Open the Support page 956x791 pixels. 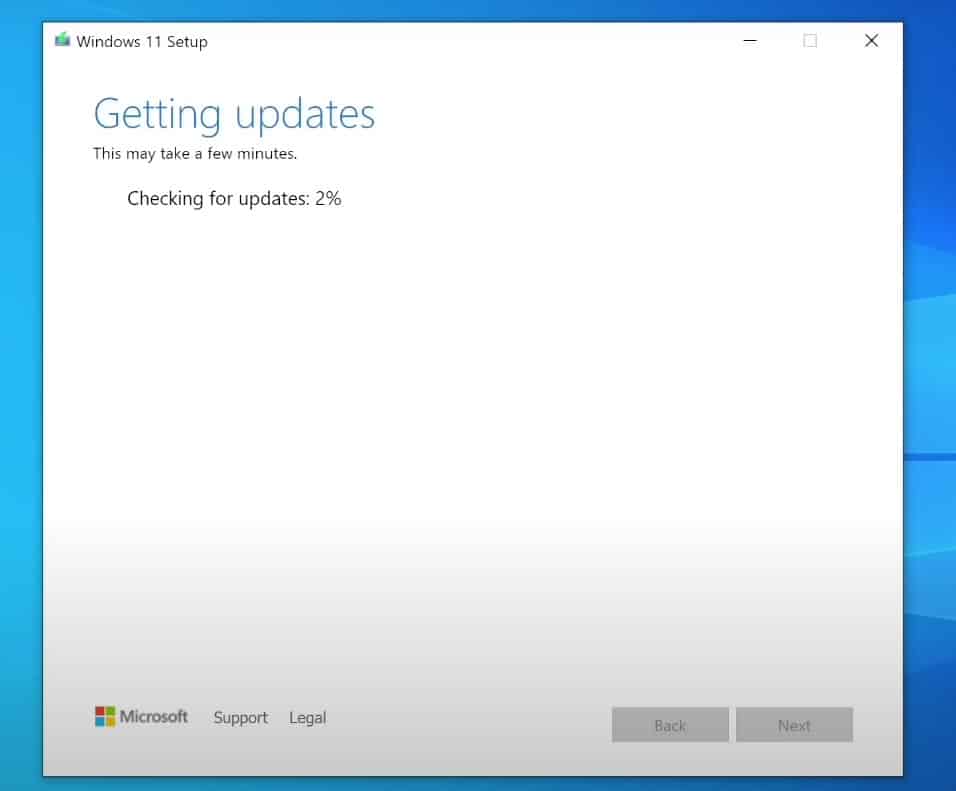[x=240, y=717]
